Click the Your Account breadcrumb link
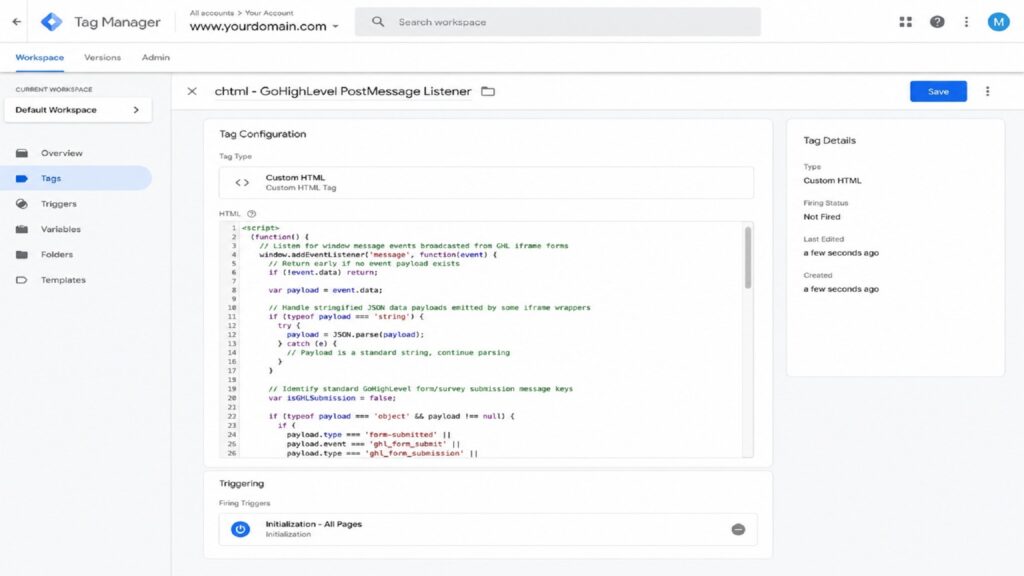 [x=269, y=12]
